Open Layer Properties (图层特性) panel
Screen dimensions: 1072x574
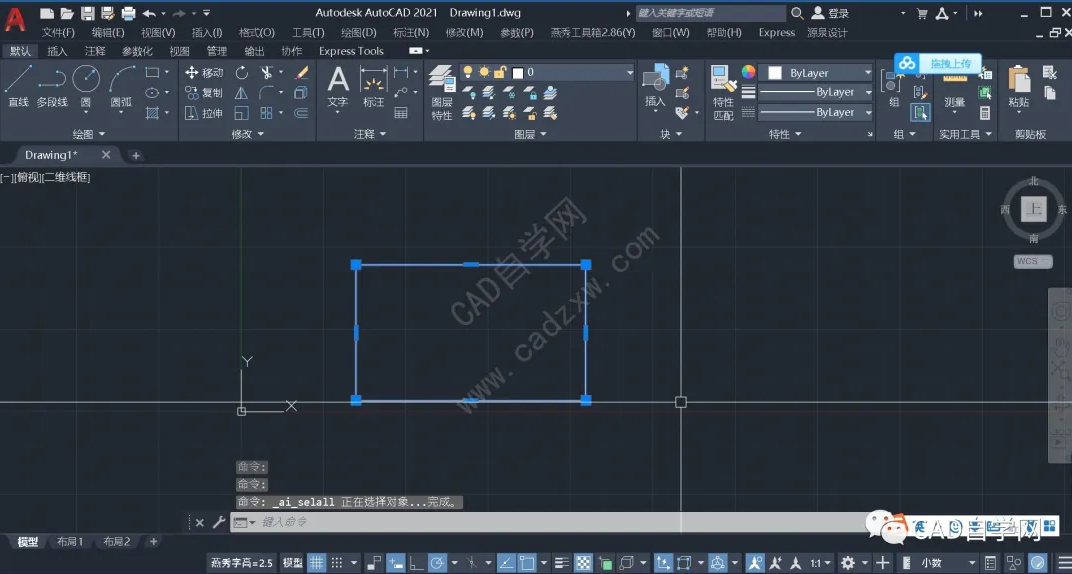441,92
